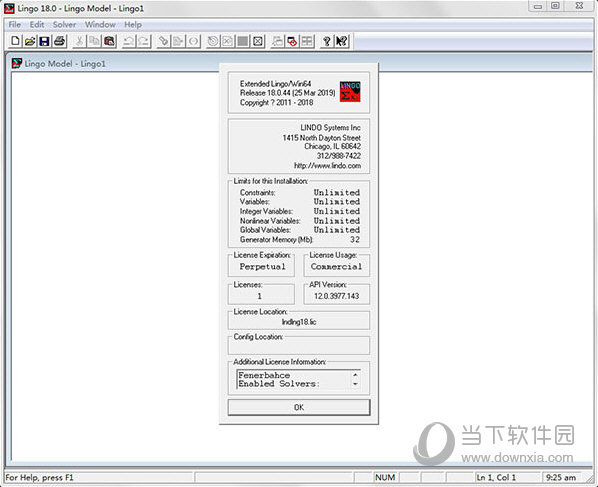Viewport: 598px width, 487px height.
Task: Click the empty Config Location field
Action: [299, 346]
